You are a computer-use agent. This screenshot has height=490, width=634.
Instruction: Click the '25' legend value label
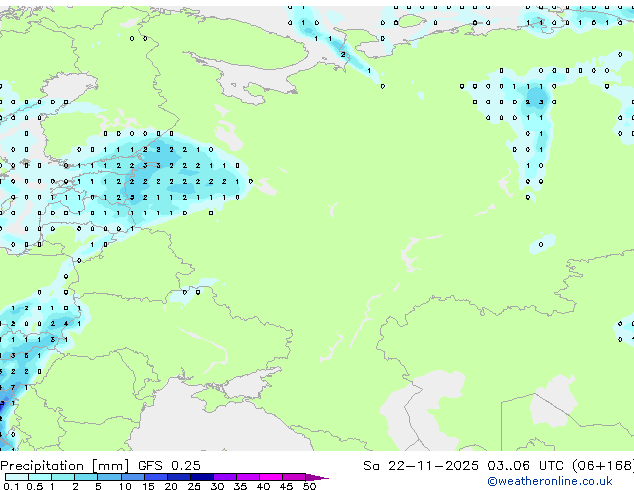[194, 486]
